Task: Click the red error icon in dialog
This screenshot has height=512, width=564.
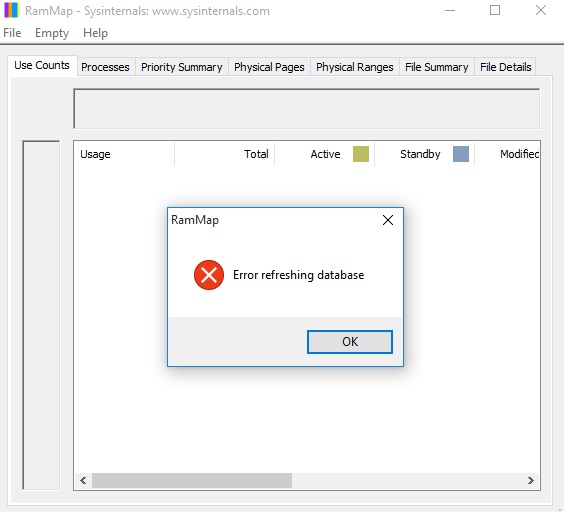Action: [x=209, y=275]
